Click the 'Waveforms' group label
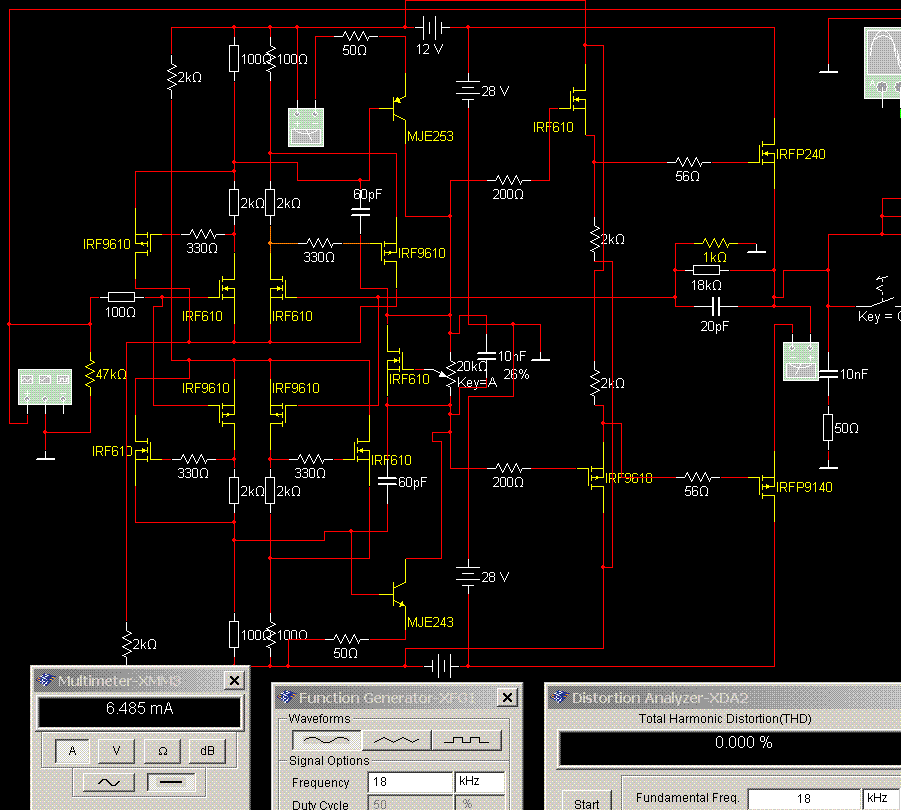901x810 pixels. tap(319, 719)
